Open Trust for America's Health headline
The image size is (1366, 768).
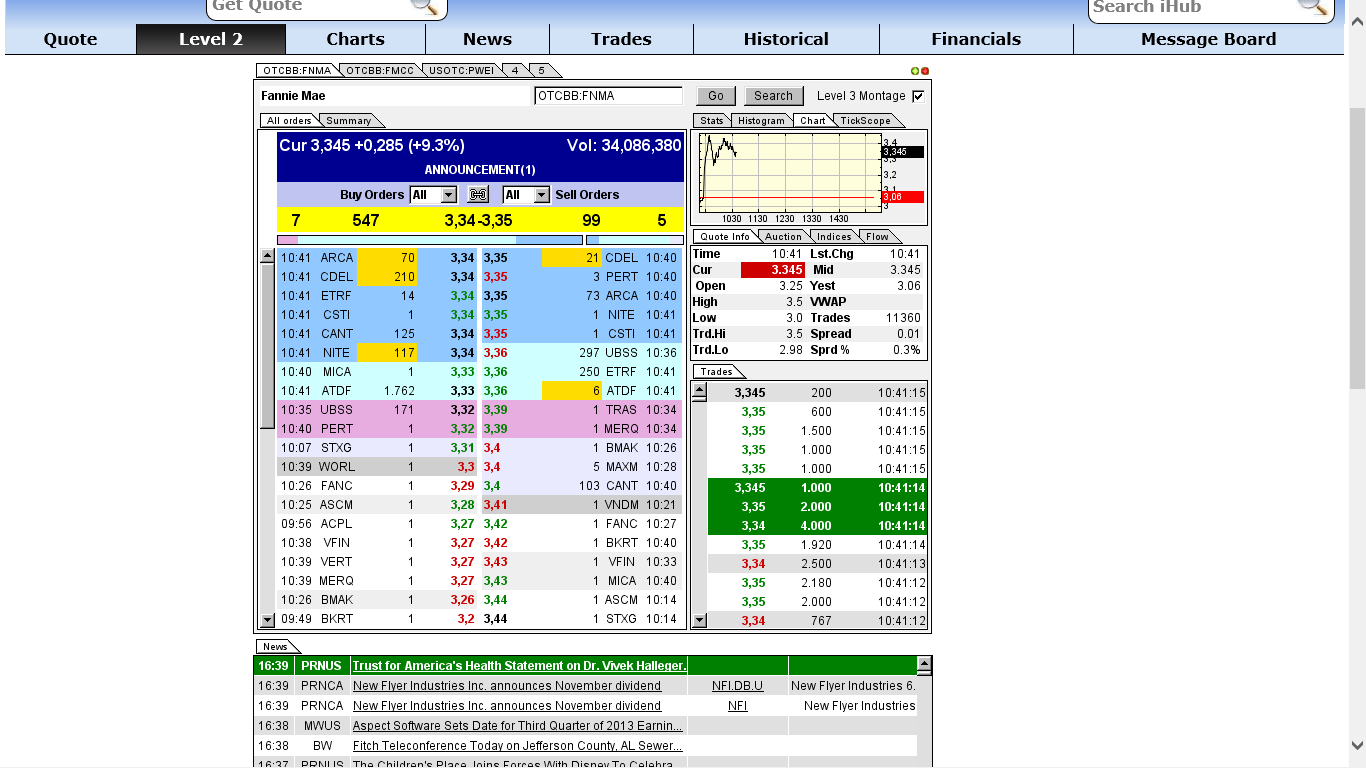(x=519, y=666)
